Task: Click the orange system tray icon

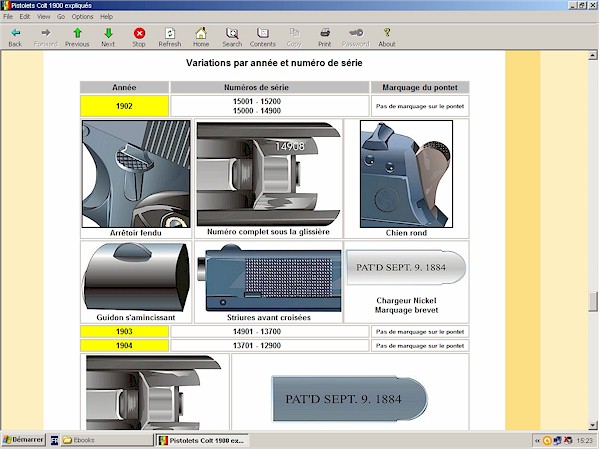Action: (x=547, y=441)
